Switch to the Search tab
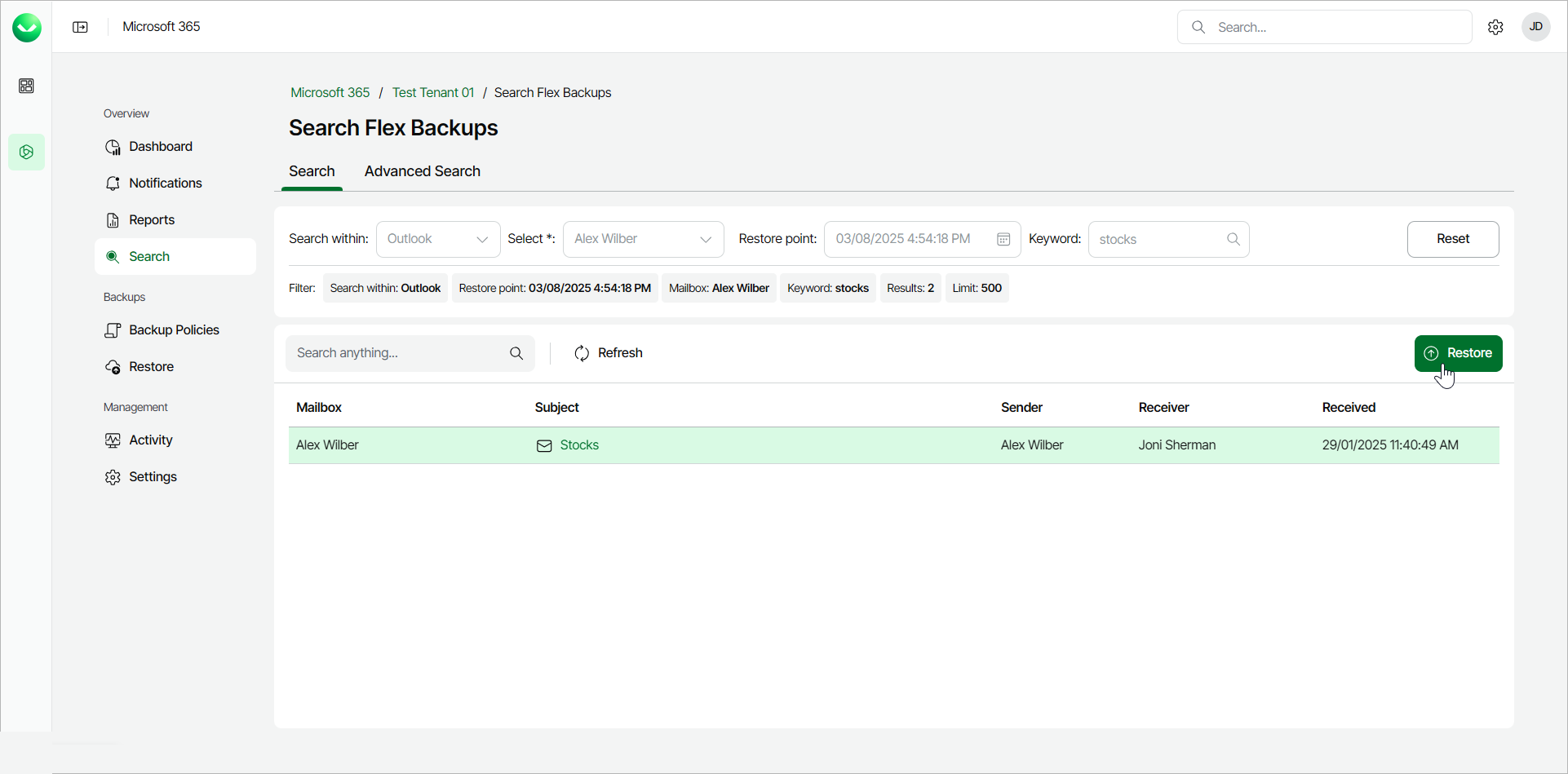This screenshot has width=1568, height=774. click(x=312, y=171)
